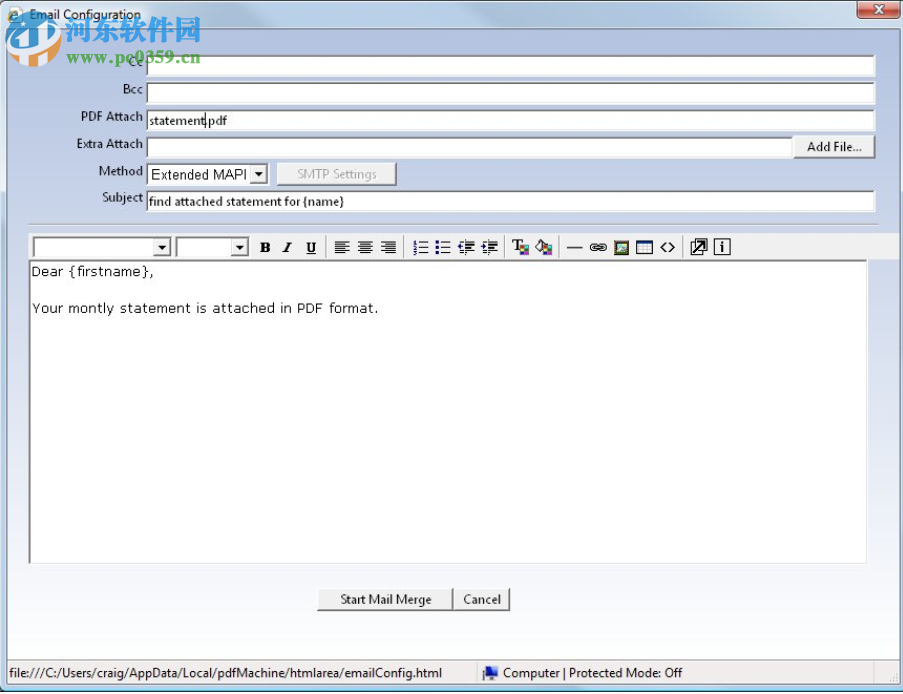Viewport: 903px width, 694px height.
Task: Click Start Mail Merge
Action: coord(384,599)
